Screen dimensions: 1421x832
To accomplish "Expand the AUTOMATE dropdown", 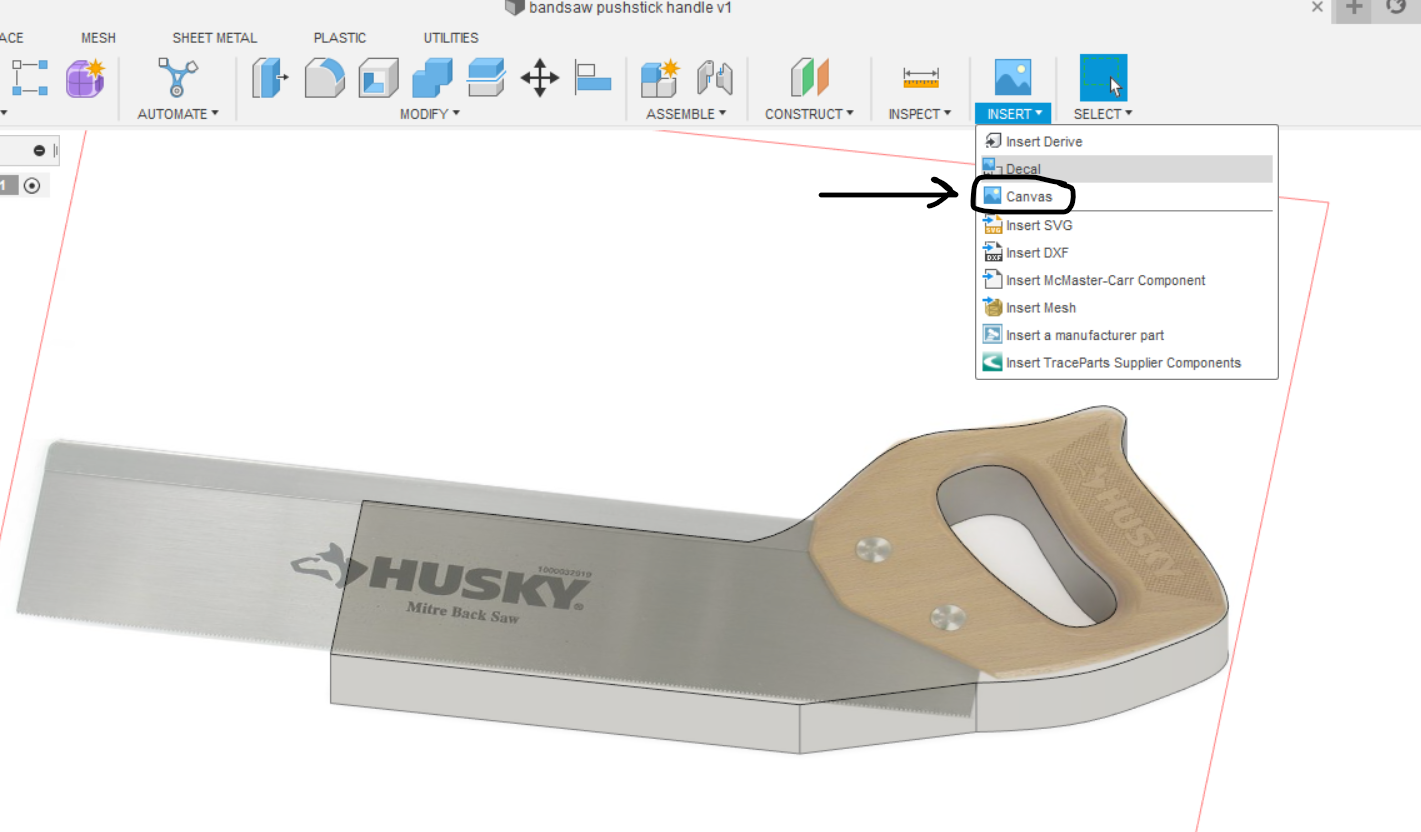I will click(x=178, y=114).
